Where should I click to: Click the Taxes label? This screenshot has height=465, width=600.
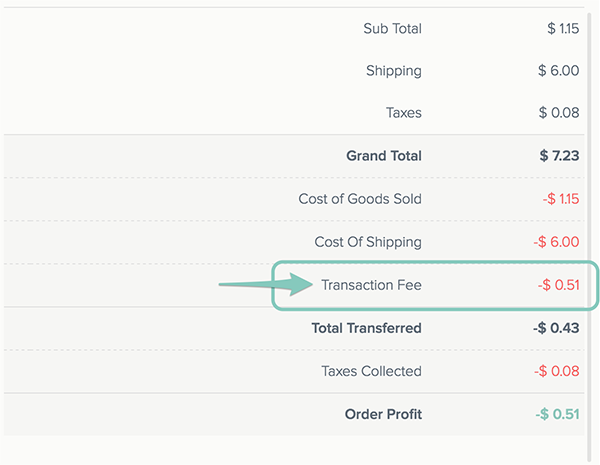click(x=404, y=113)
